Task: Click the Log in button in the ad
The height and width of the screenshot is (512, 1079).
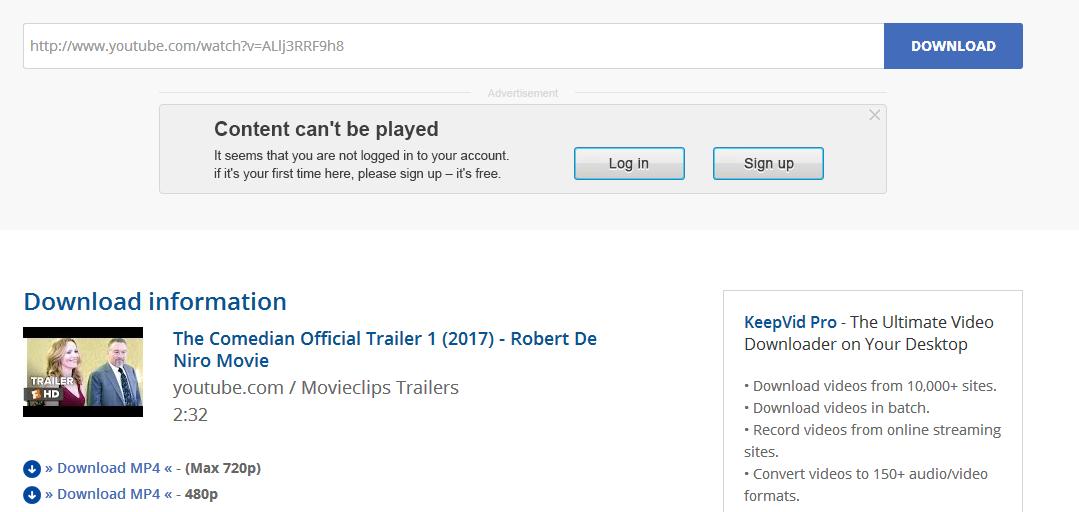Action: point(629,163)
